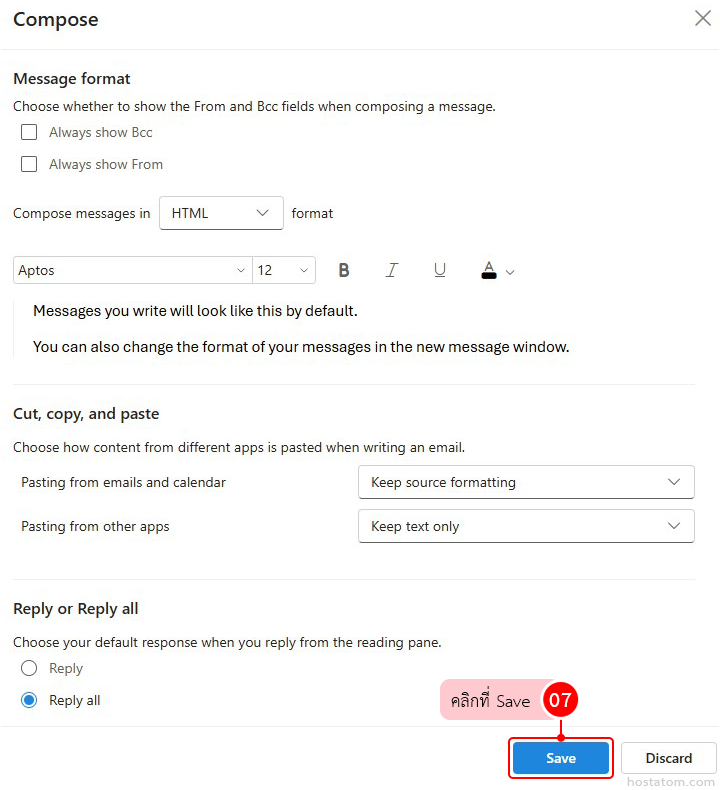
Task: Select the Reply all radio option
Action: coord(29,700)
